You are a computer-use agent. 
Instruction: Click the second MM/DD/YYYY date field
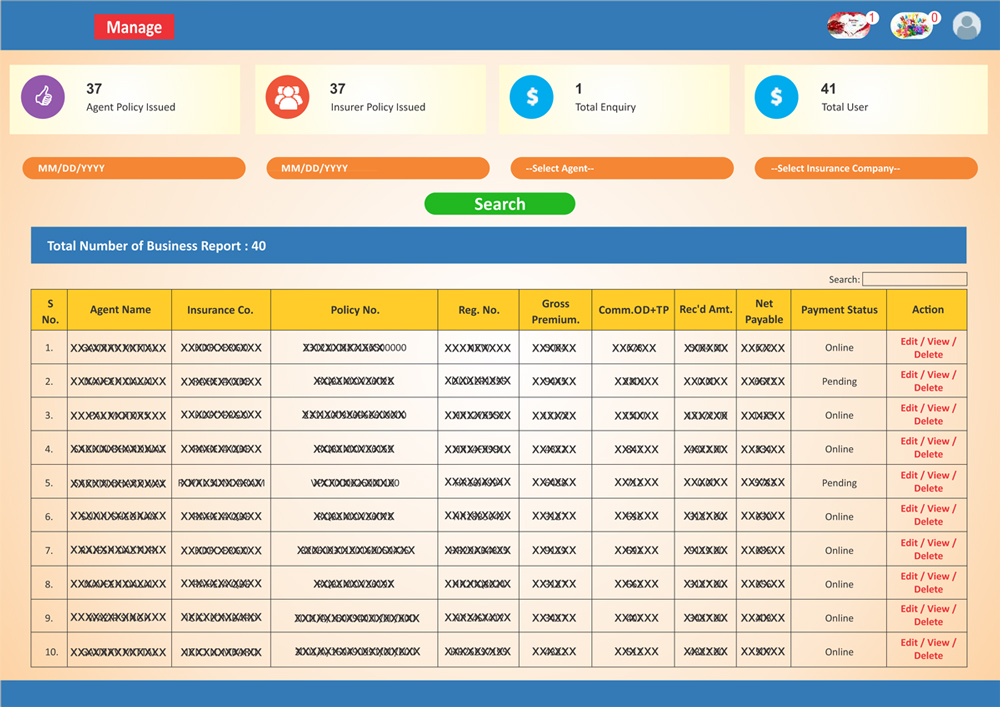click(377, 168)
